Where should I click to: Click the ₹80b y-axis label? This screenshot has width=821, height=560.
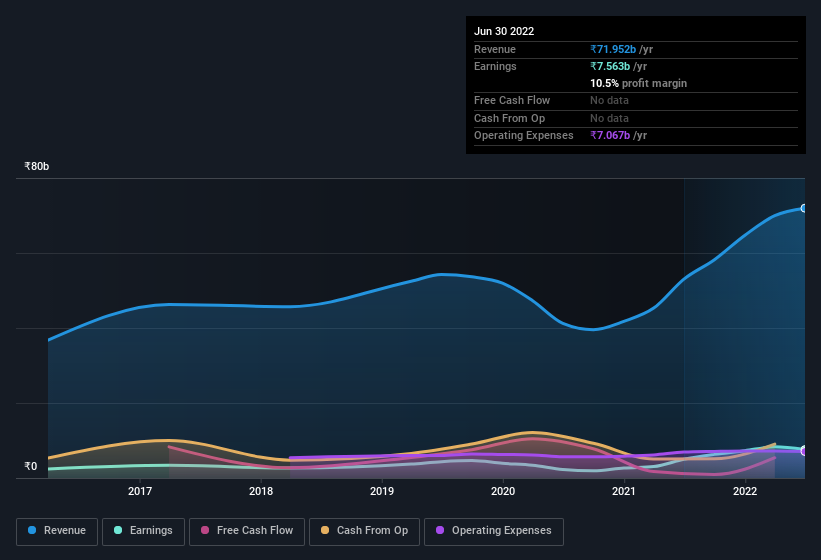[x=37, y=166]
